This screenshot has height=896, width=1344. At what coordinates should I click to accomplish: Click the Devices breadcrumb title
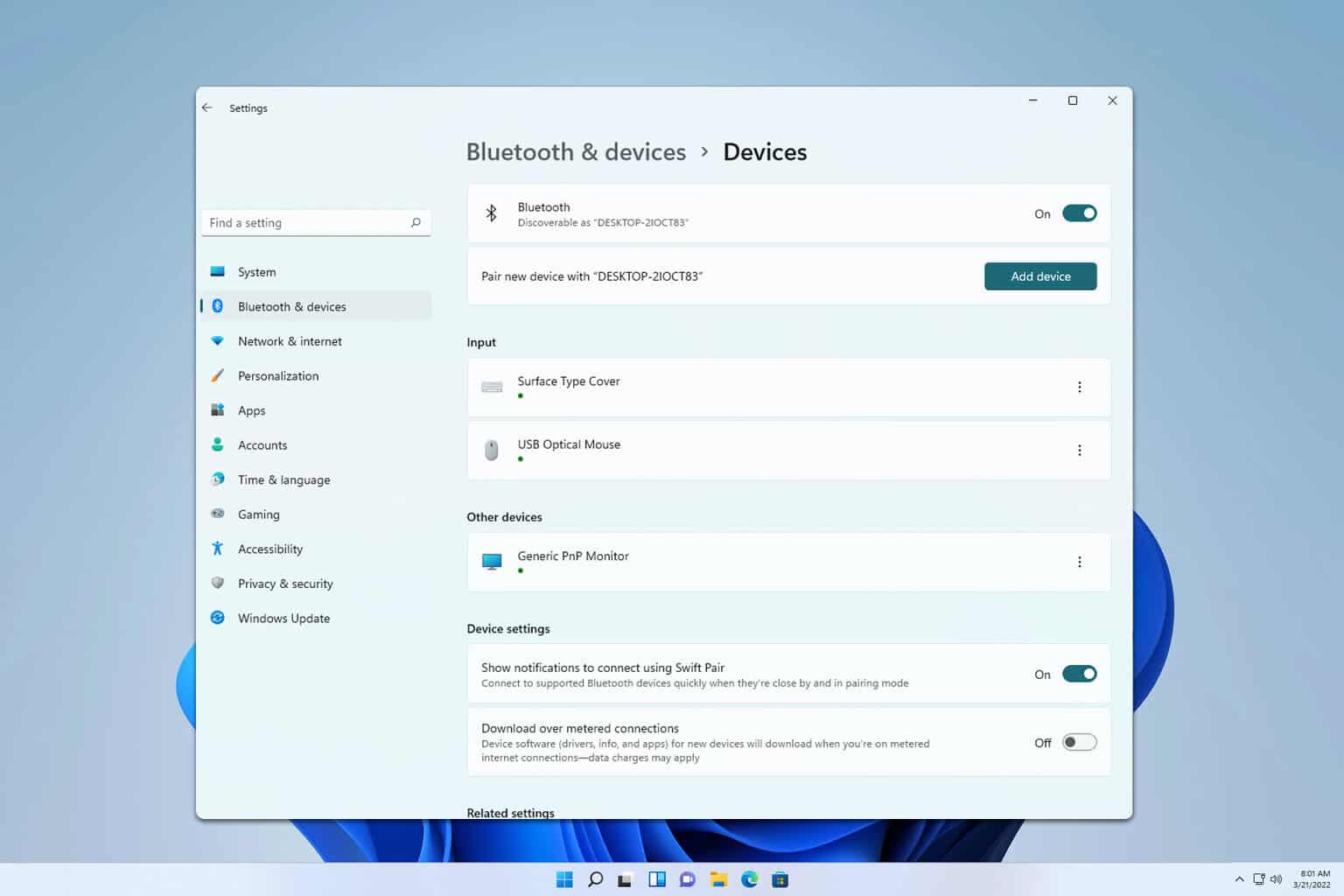point(765,151)
